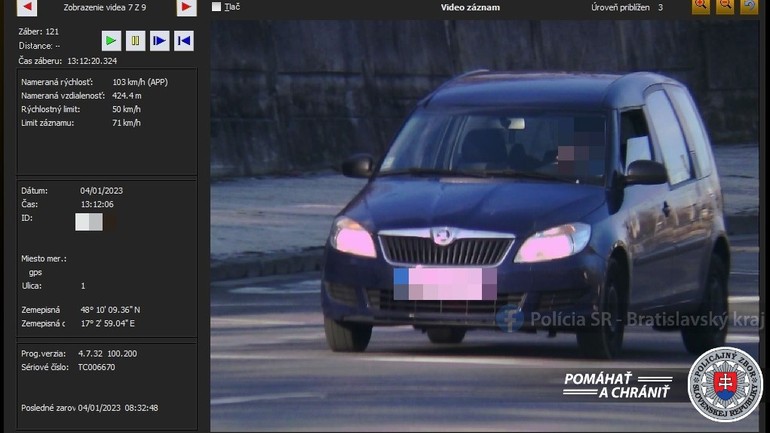Click the Video záznam panel title

click(x=470, y=8)
